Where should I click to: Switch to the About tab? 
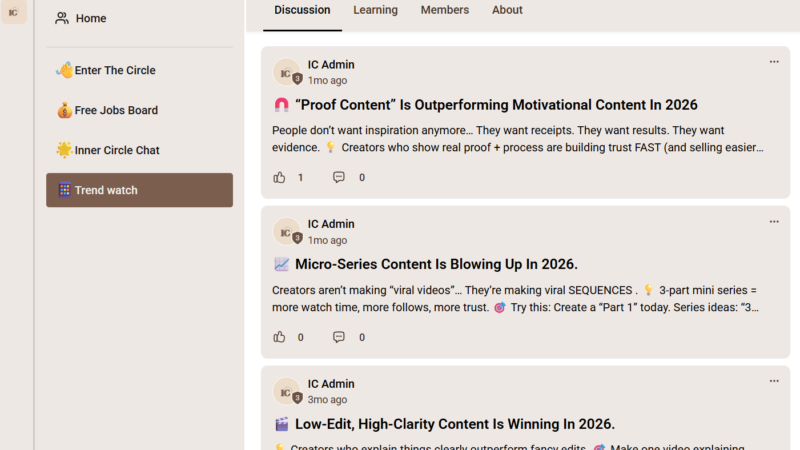[x=507, y=10]
